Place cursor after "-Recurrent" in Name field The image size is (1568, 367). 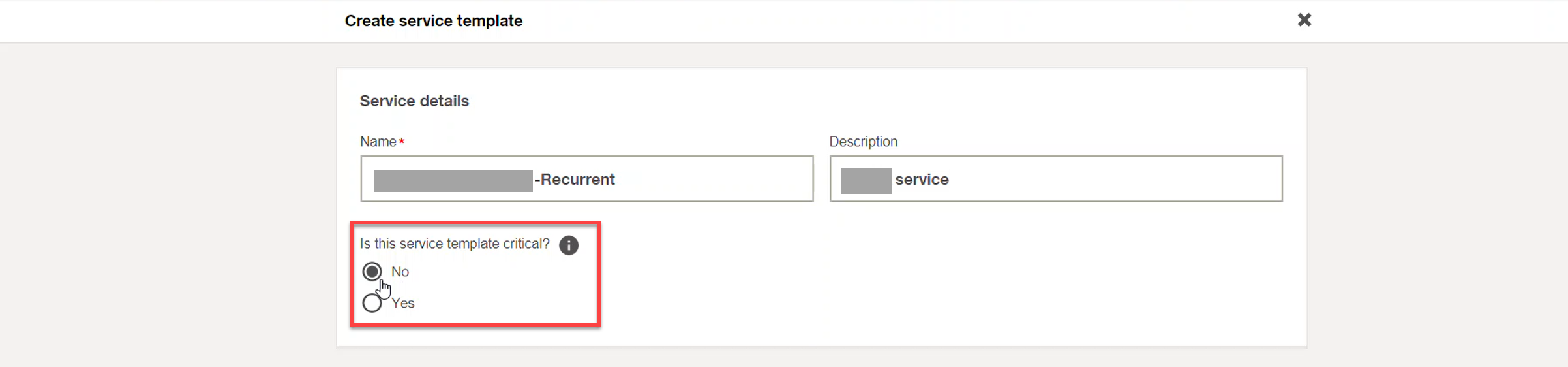point(617,180)
